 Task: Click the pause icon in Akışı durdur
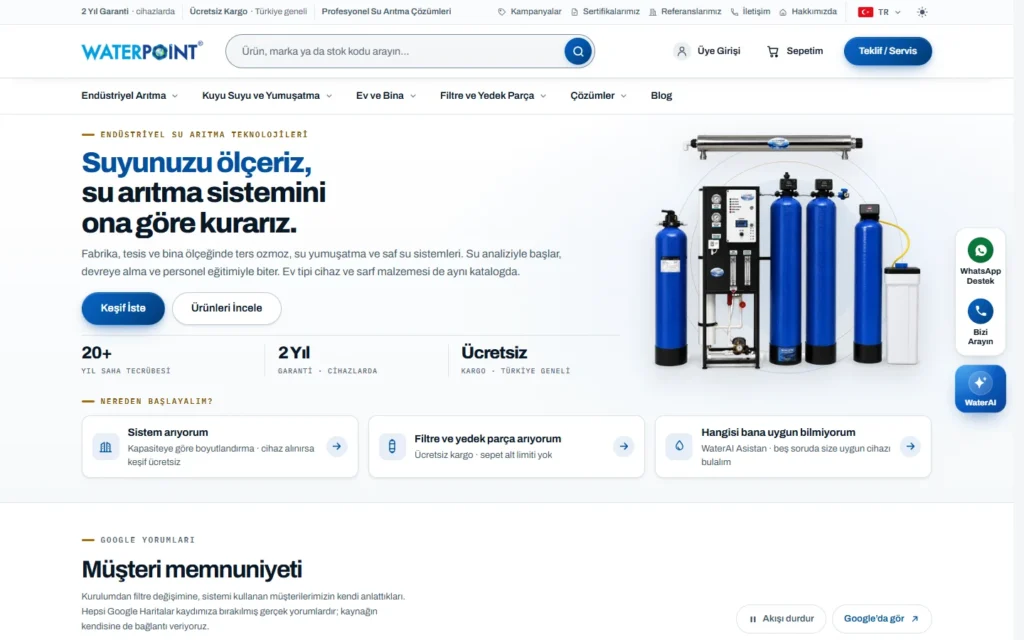coord(752,619)
